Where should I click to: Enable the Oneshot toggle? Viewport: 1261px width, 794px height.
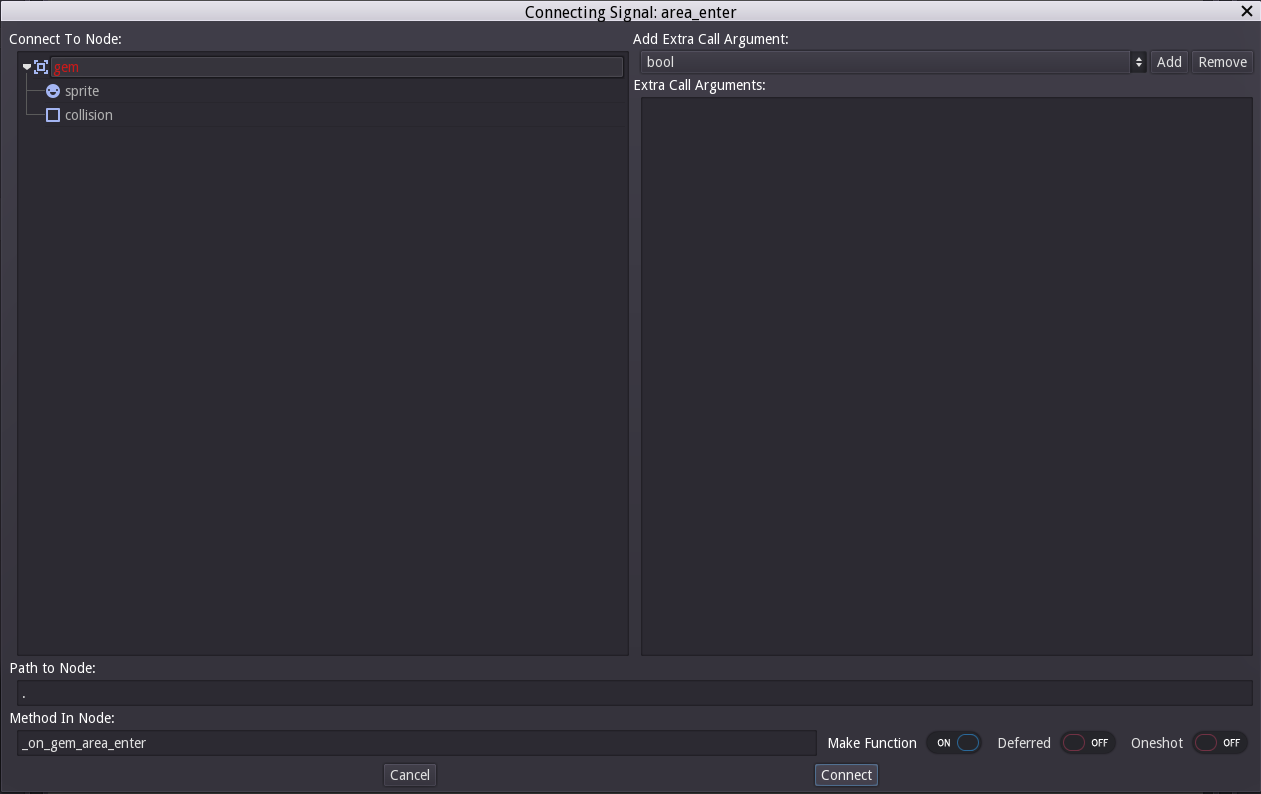[x=1220, y=743]
